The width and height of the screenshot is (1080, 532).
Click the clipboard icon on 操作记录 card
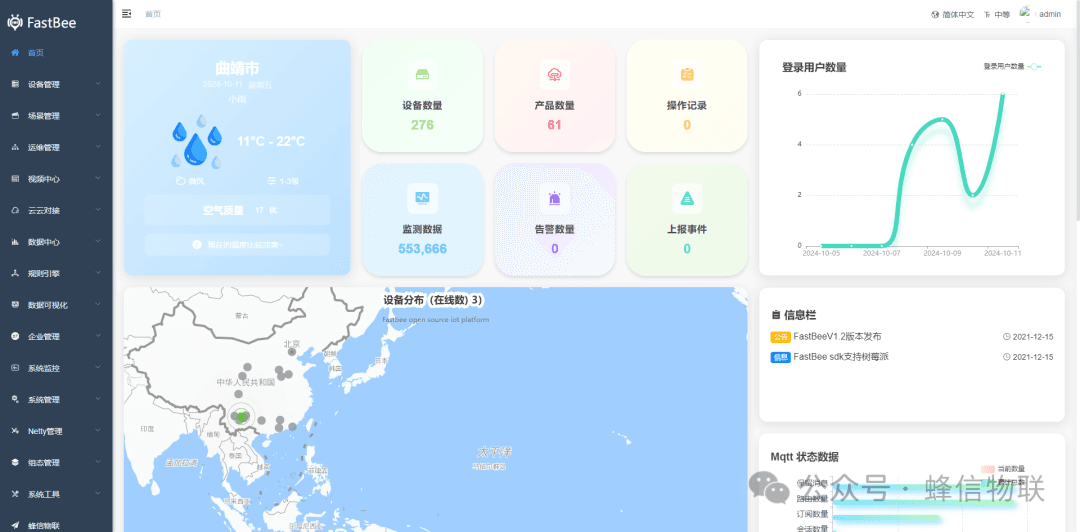coord(687,74)
